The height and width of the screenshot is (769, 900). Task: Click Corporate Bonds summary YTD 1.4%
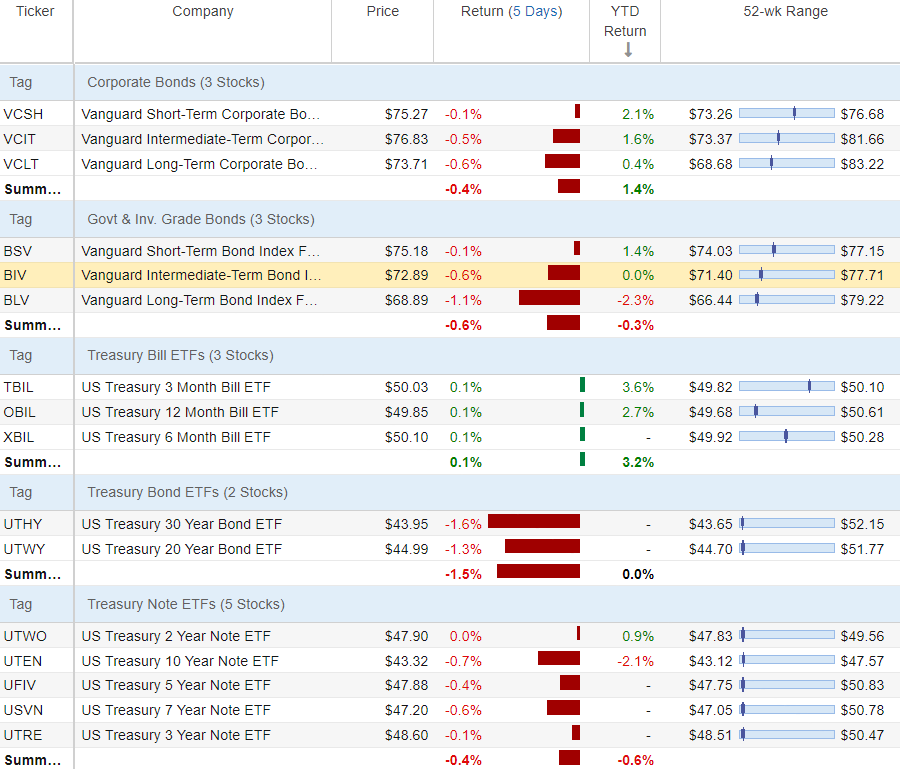[638, 189]
